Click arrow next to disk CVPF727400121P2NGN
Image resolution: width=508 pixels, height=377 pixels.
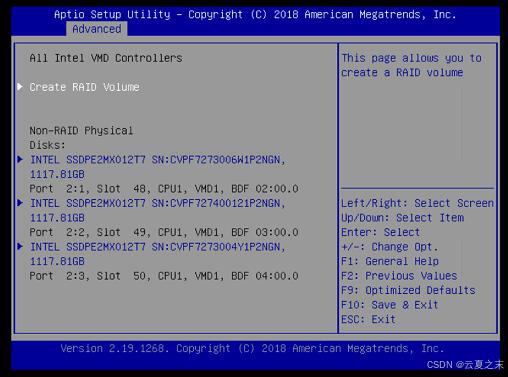pos(20,203)
